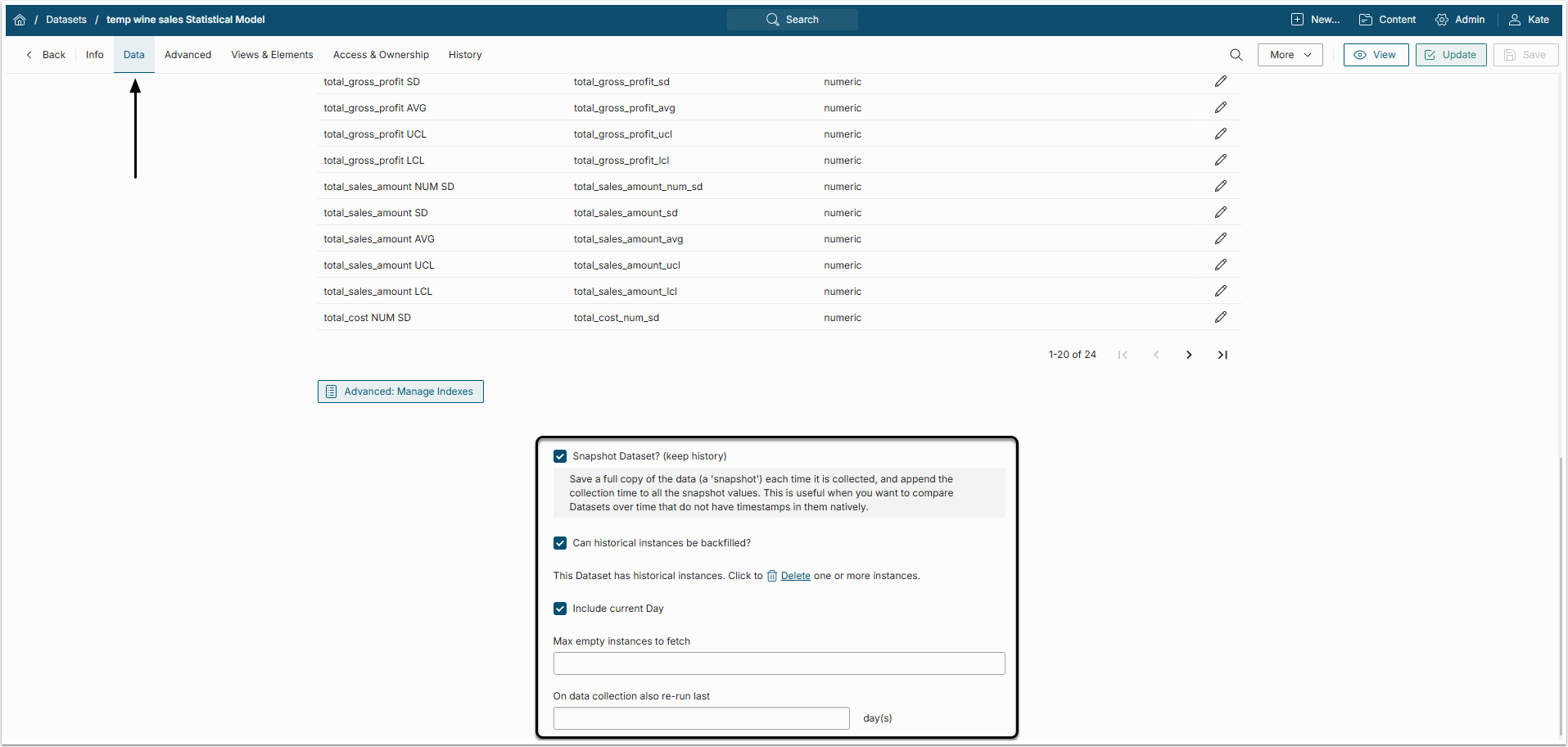Uncheck Snapshot Dataset keep history checkbox
1568x747 pixels.
tap(560, 456)
